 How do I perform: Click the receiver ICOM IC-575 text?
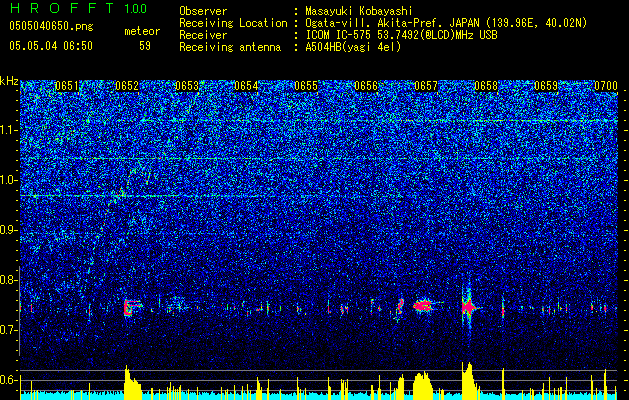(x=401, y=35)
